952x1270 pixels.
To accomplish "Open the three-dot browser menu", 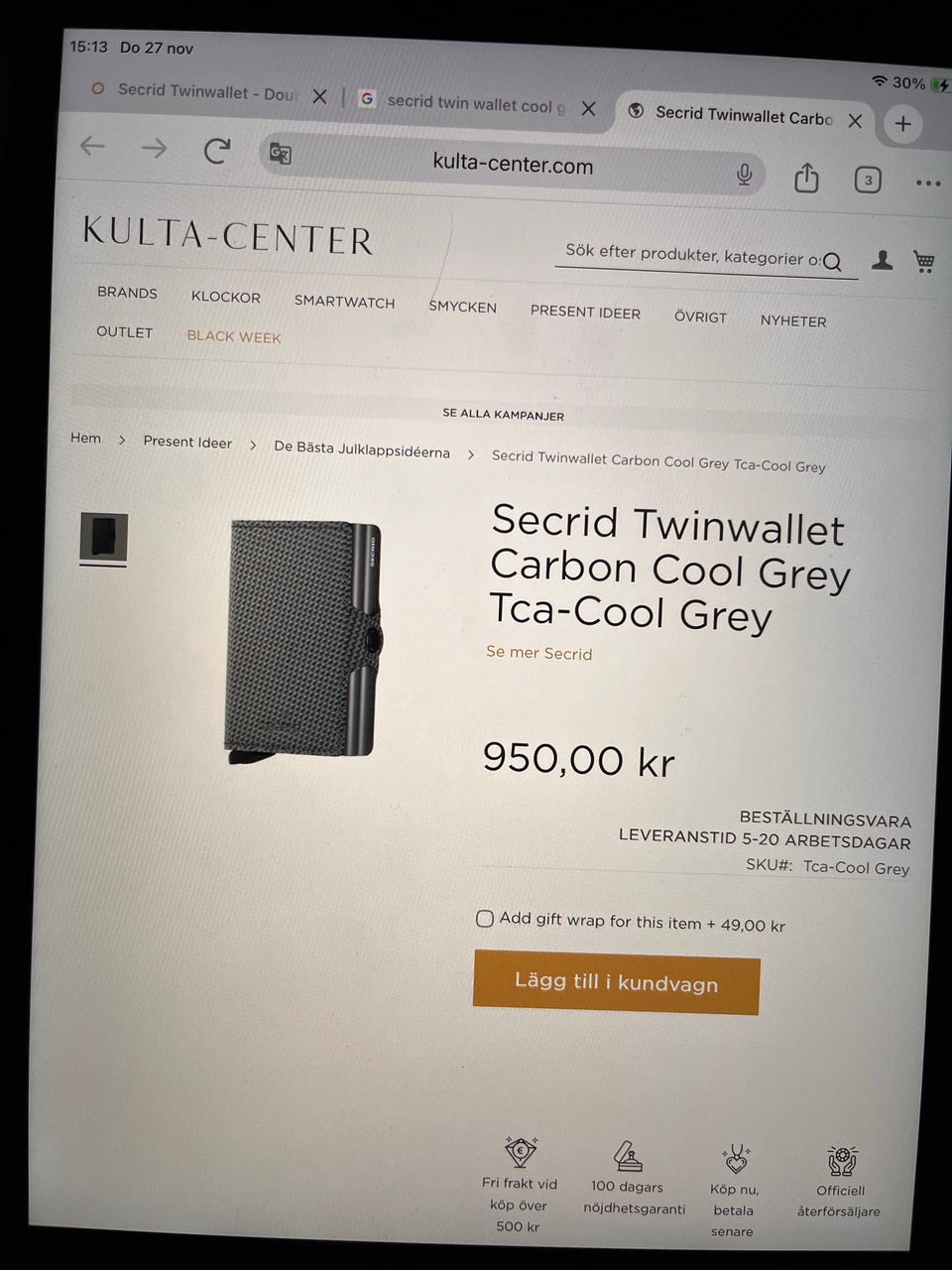I will [x=928, y=183].
